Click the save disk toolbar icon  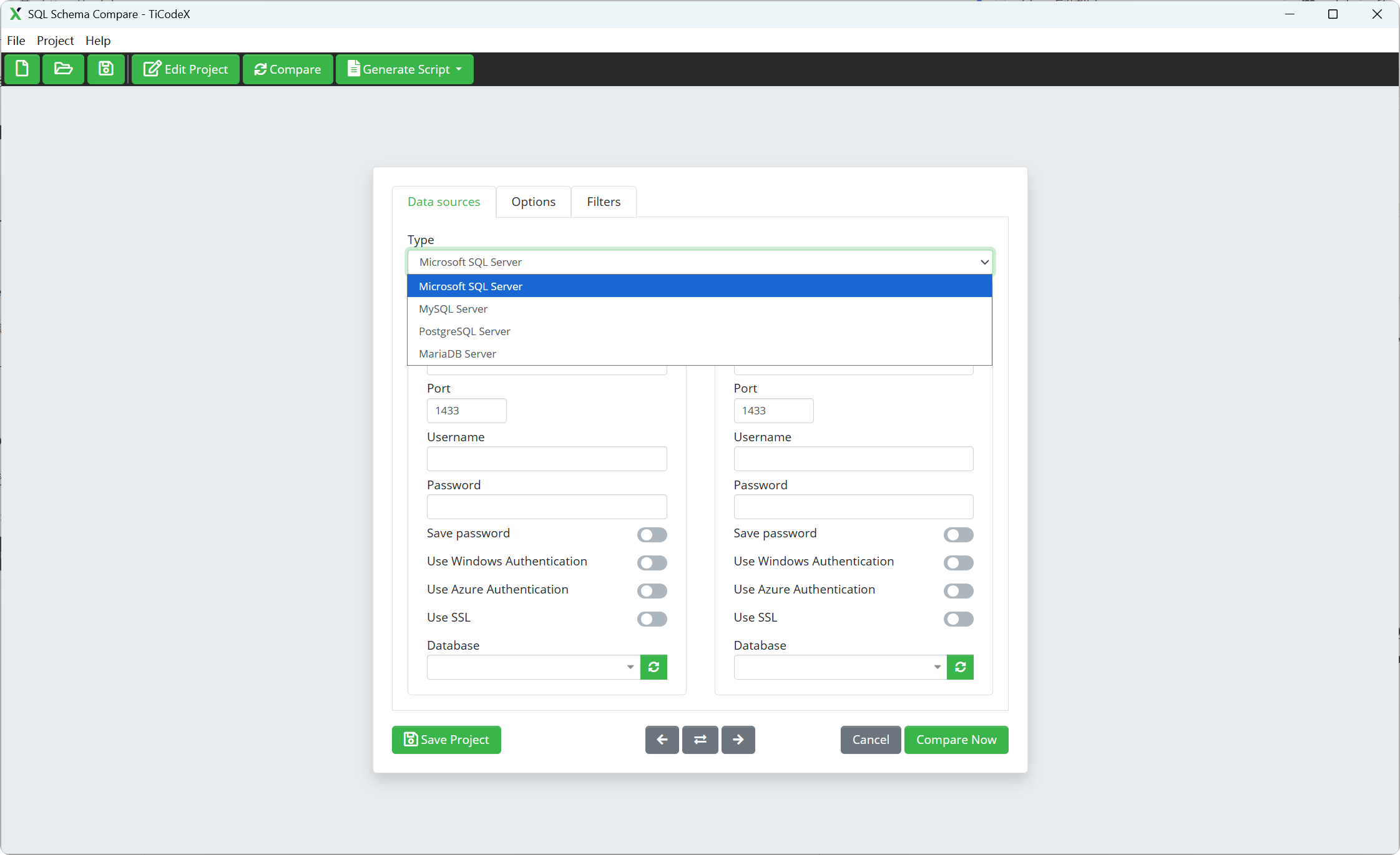(x=106, y=69)
